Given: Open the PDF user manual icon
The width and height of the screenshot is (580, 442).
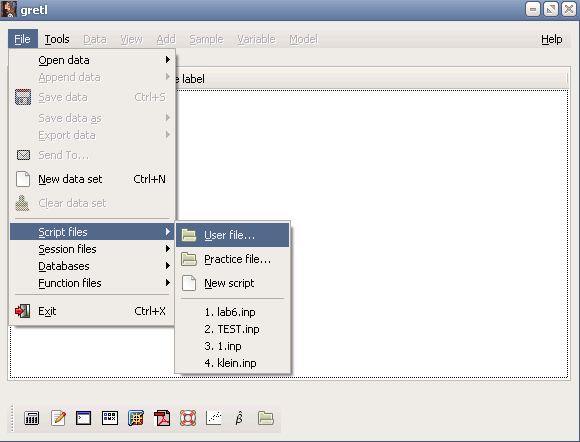Looking at the screenshot, I should pos(162,418).
